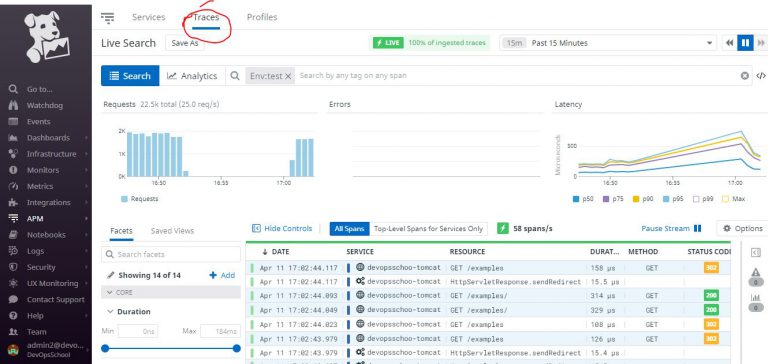768x364 pixels.
Task: Click the Save As button
Action: [x=185, y=43]
